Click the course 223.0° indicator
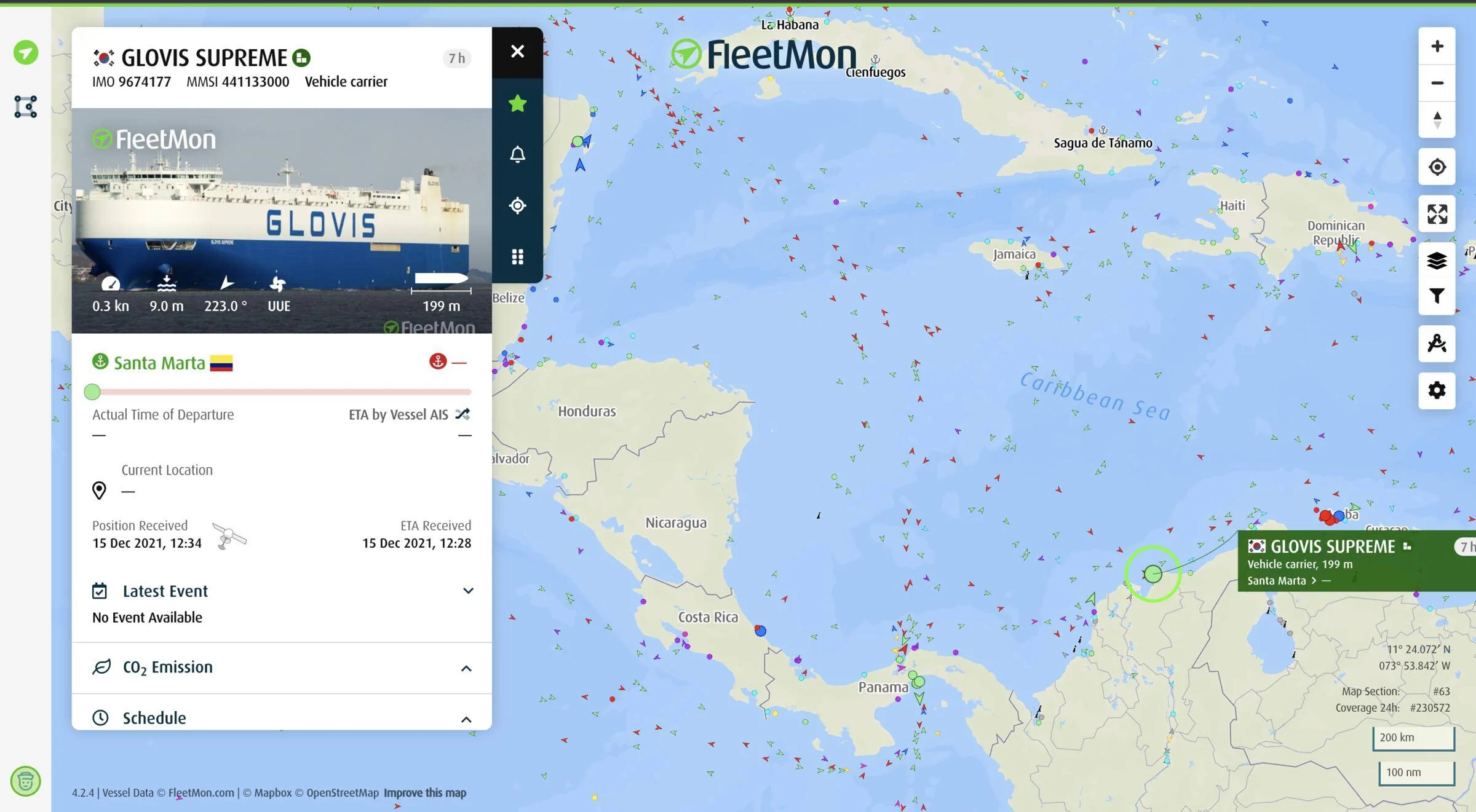 point(226,294)
